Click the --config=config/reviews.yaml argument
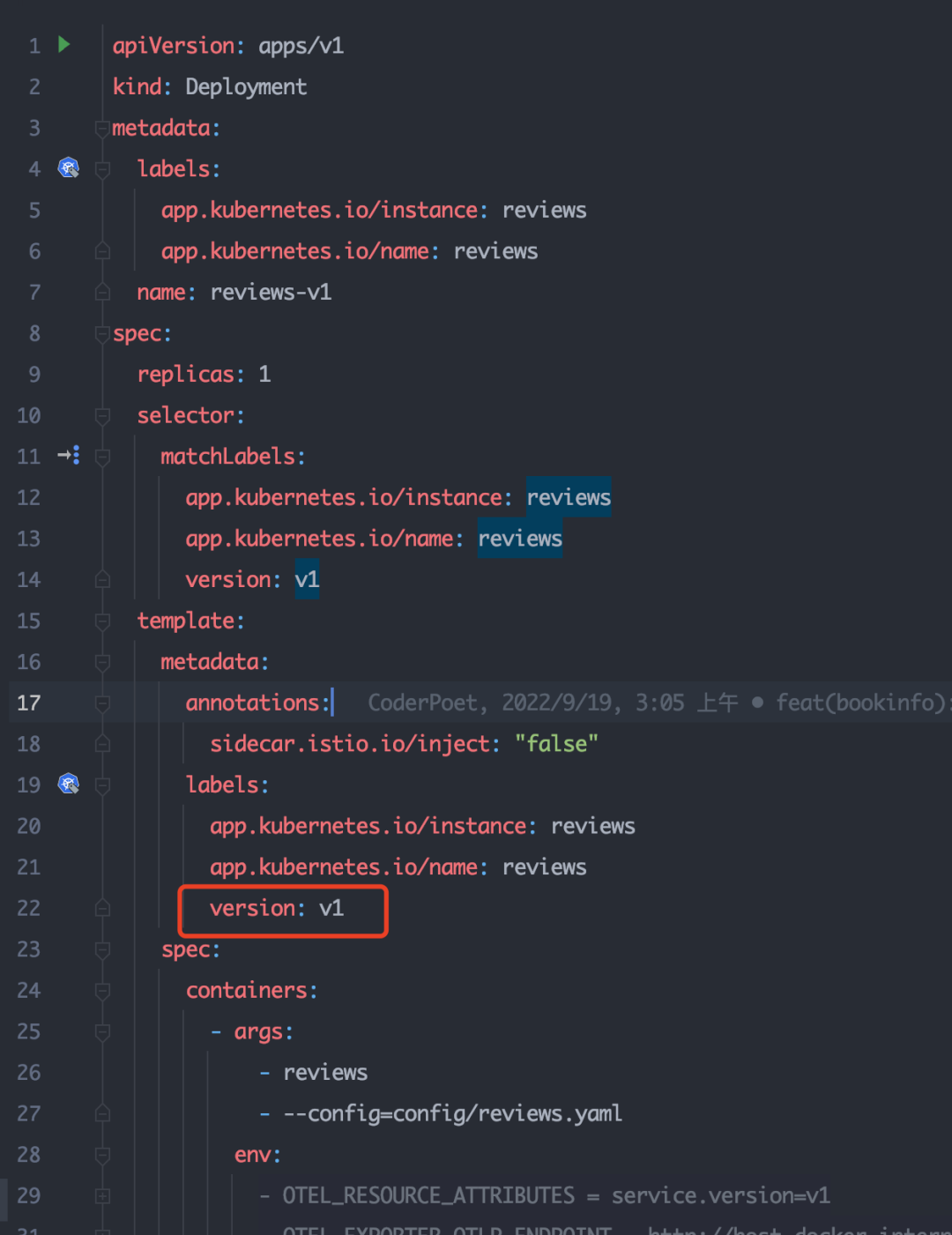The height and width of the screenshot is (1235, 952). (452, 1113)
